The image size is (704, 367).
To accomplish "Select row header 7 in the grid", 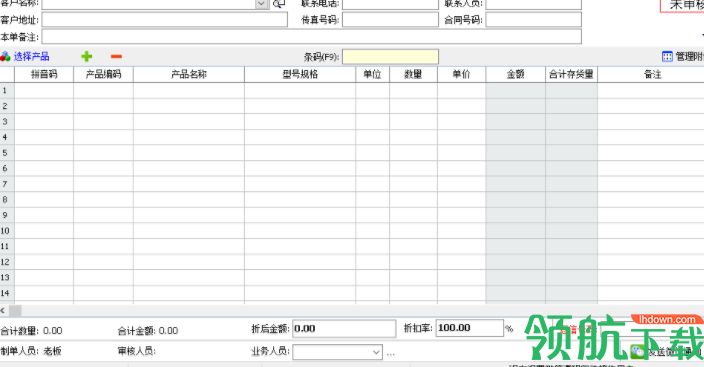I will [7, 184].
